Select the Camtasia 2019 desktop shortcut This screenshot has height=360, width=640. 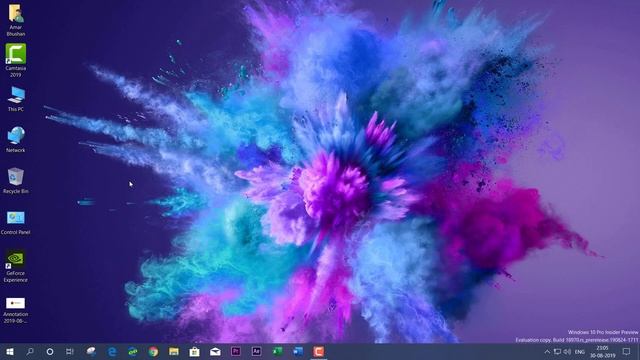pos(16,60)
